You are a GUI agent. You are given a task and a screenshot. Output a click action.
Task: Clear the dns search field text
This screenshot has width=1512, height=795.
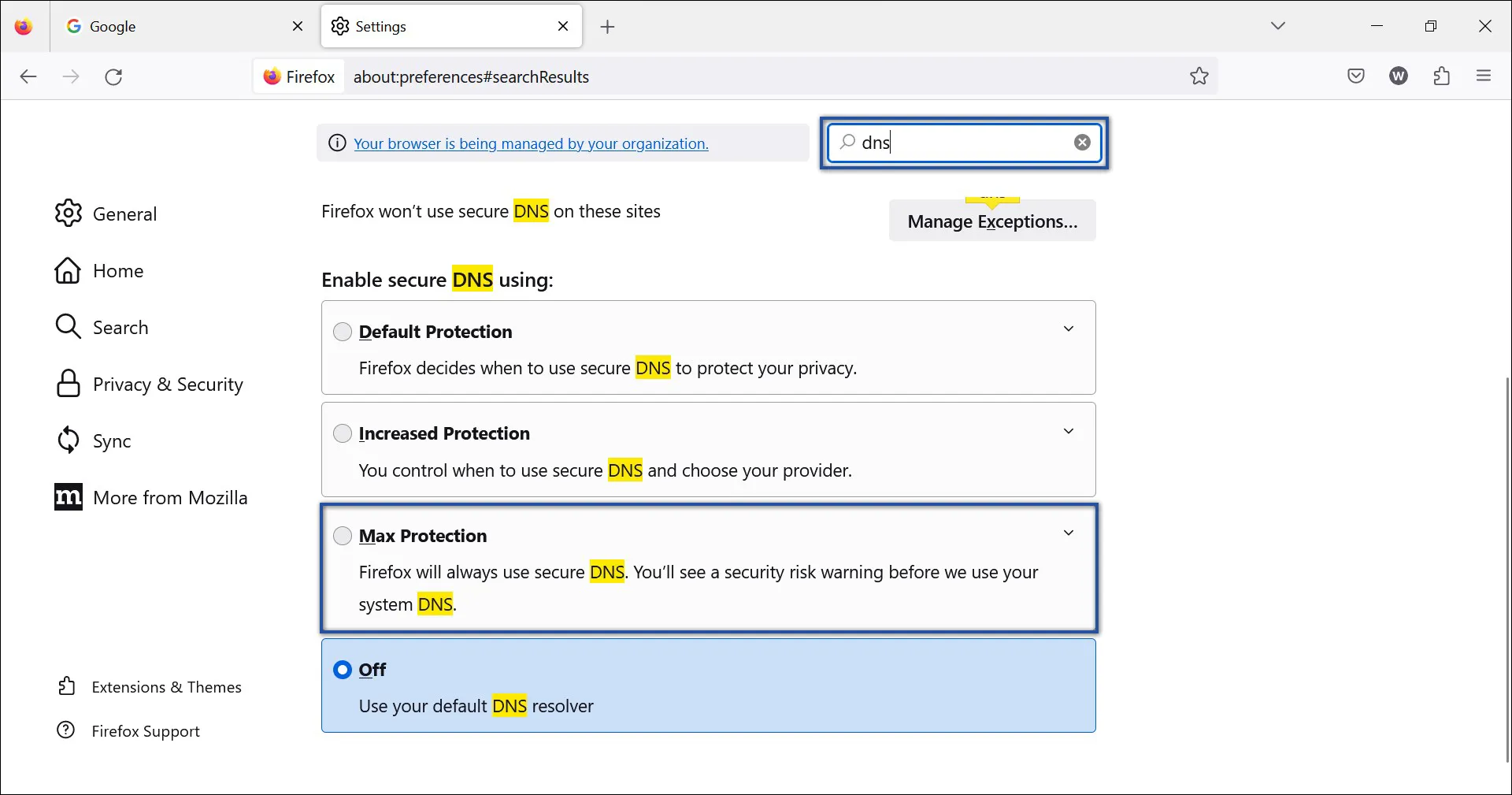1082,143
